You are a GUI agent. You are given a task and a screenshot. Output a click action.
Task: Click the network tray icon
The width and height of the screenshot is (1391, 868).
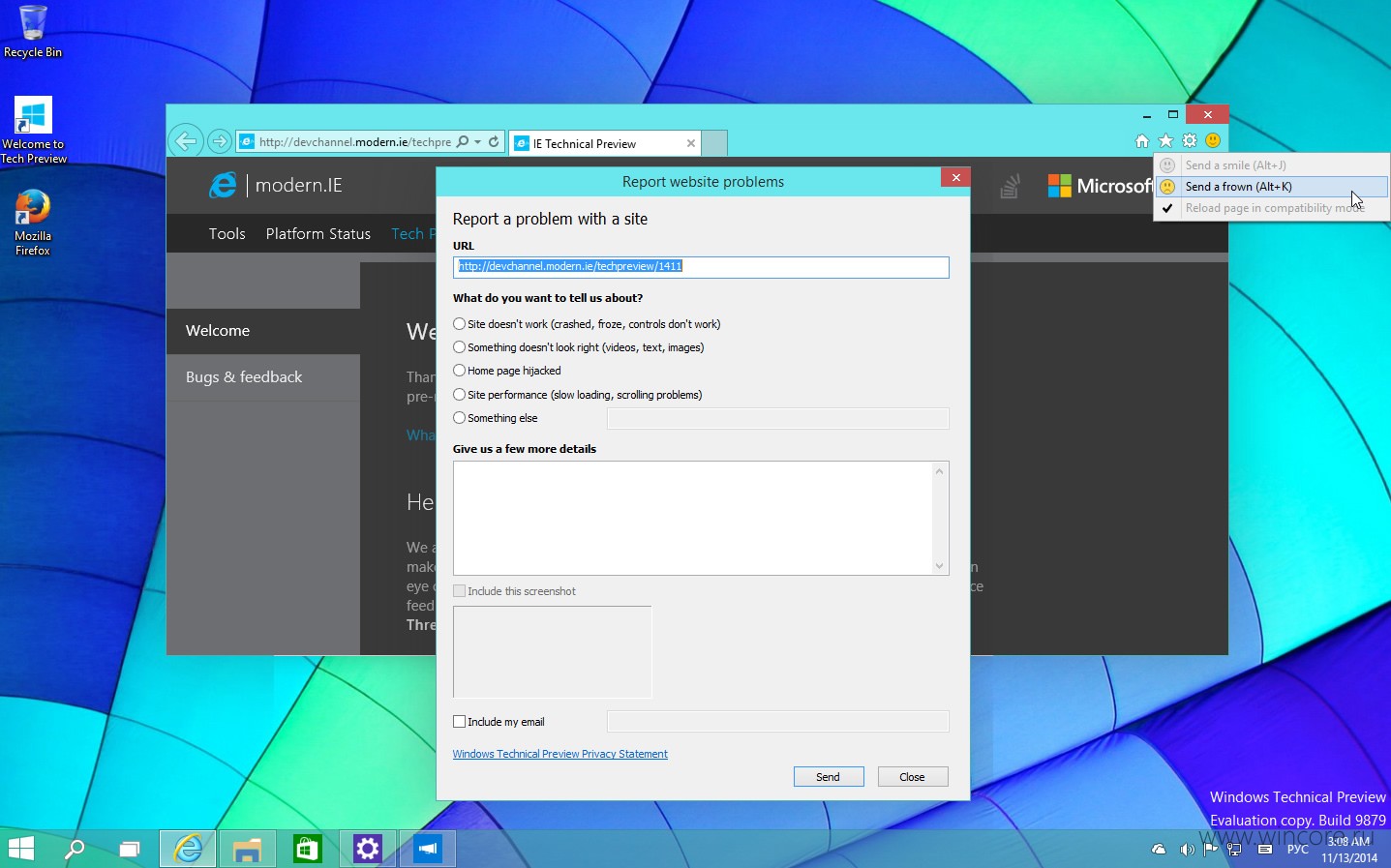coord(1234,850)
